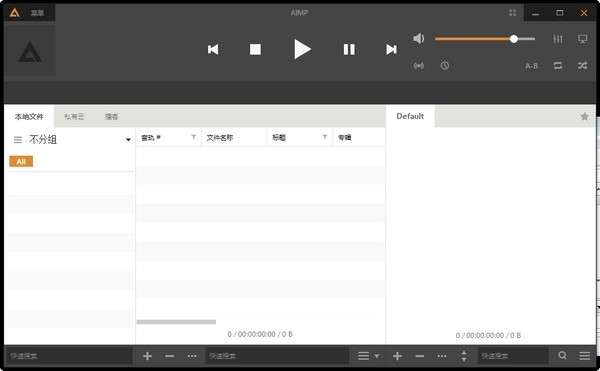Select the Default playlist tab
Viewport: 600px width, 371px height.
[x=410, y=116]
